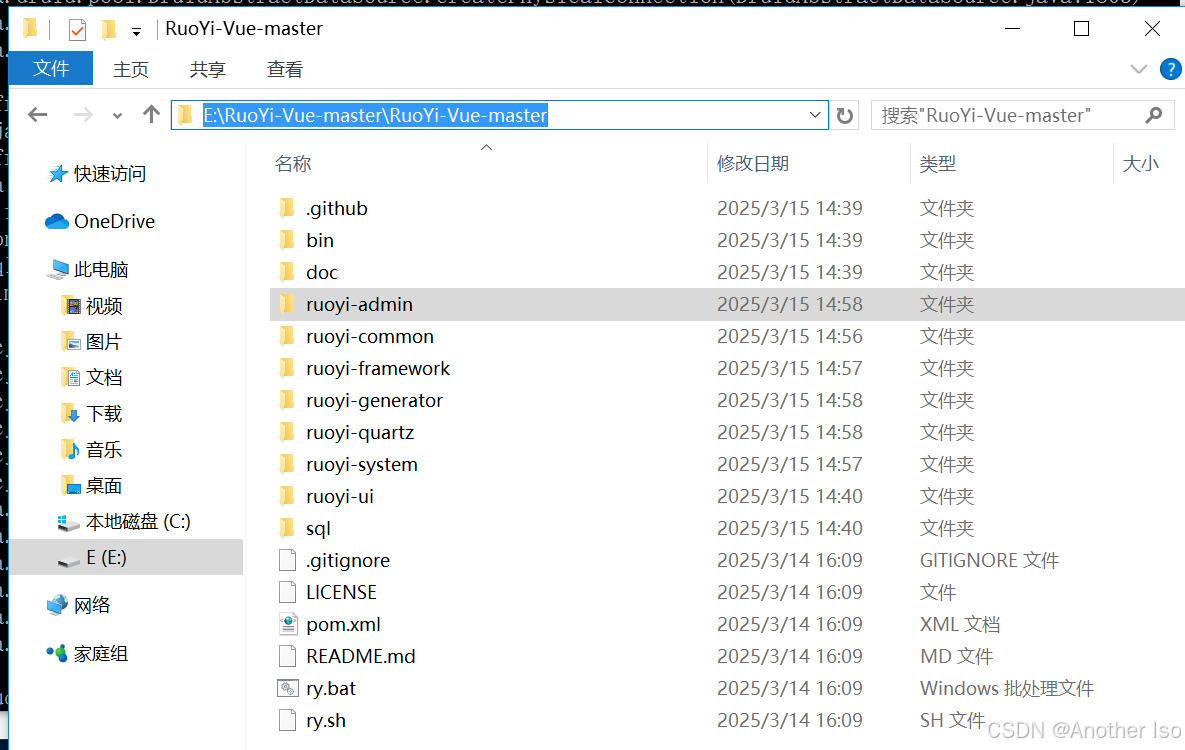Select the bin folder icon

287,240
